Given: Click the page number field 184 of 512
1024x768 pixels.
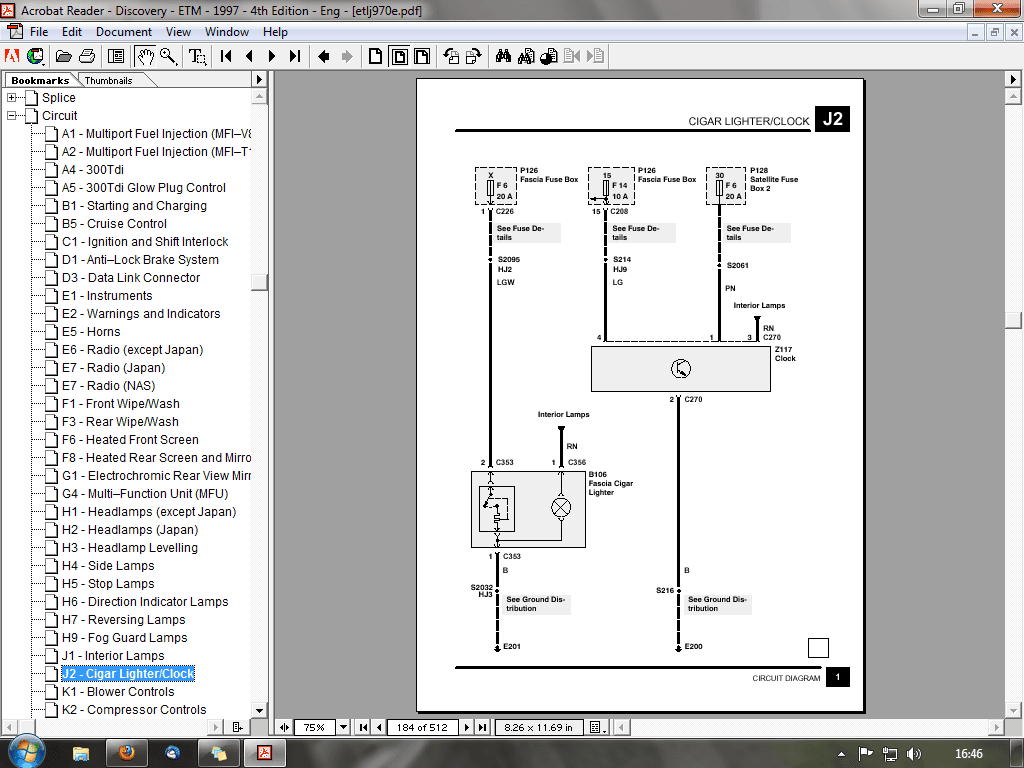Looking at the screenshot, I should pos(423,727).
